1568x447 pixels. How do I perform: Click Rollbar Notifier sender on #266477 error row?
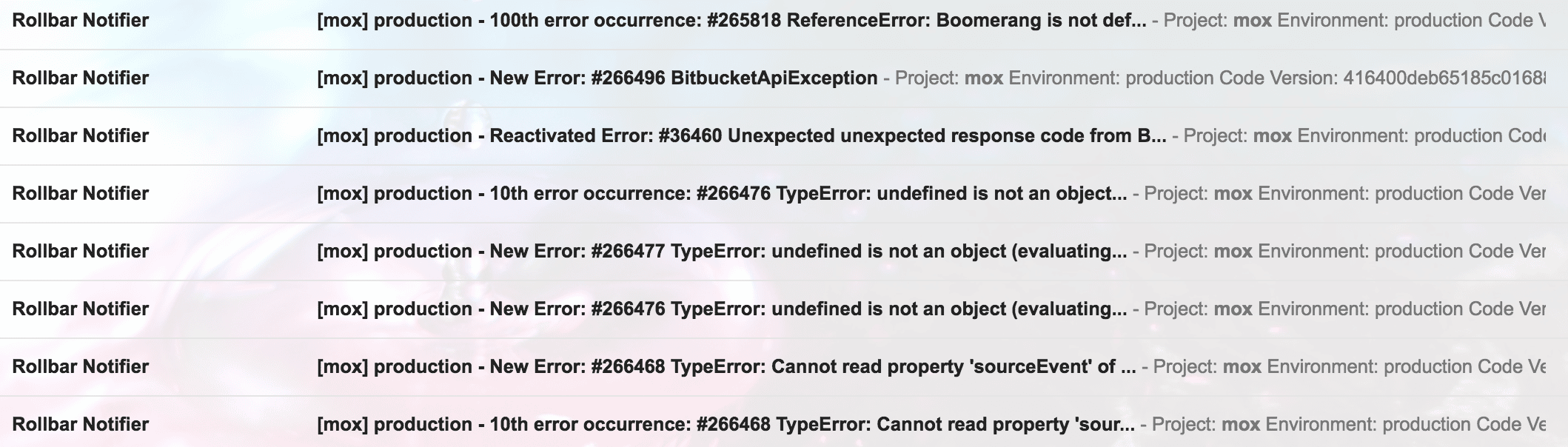coord(81,251)
